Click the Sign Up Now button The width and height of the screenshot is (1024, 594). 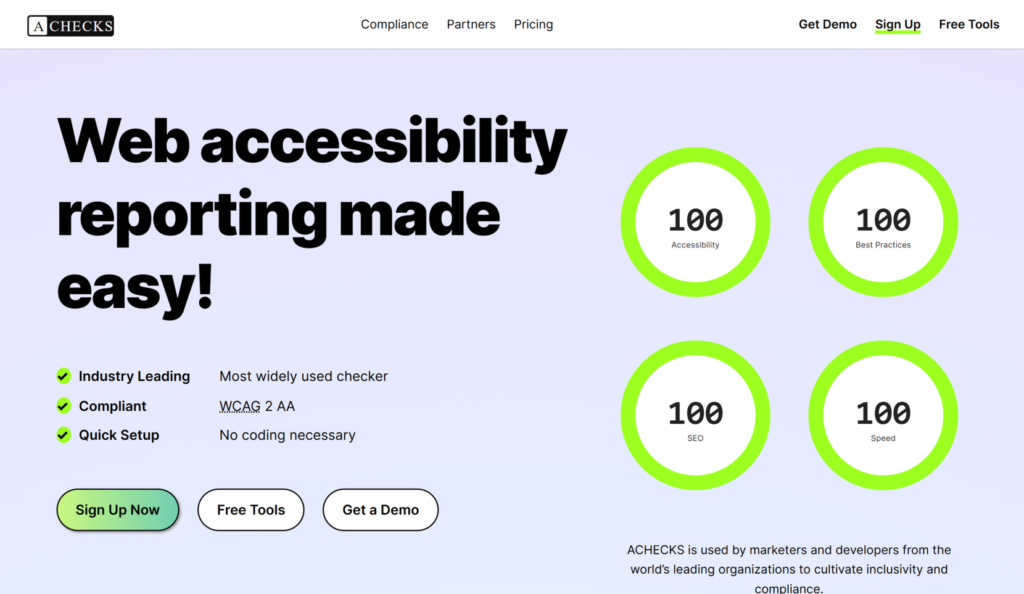118,510
